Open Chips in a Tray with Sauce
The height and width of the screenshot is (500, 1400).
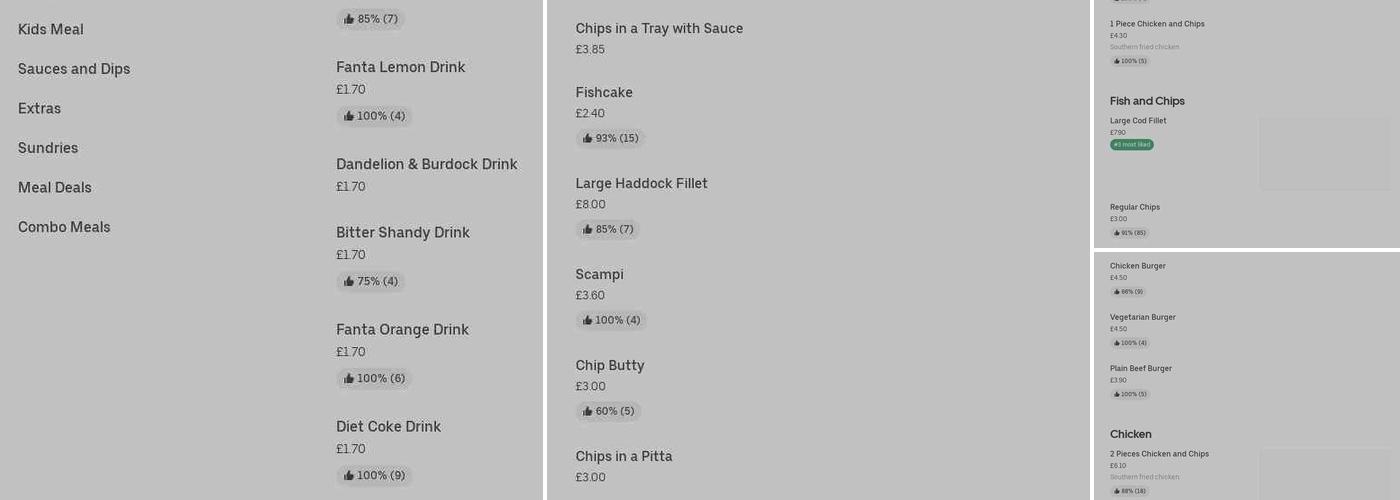pos(659,28)
